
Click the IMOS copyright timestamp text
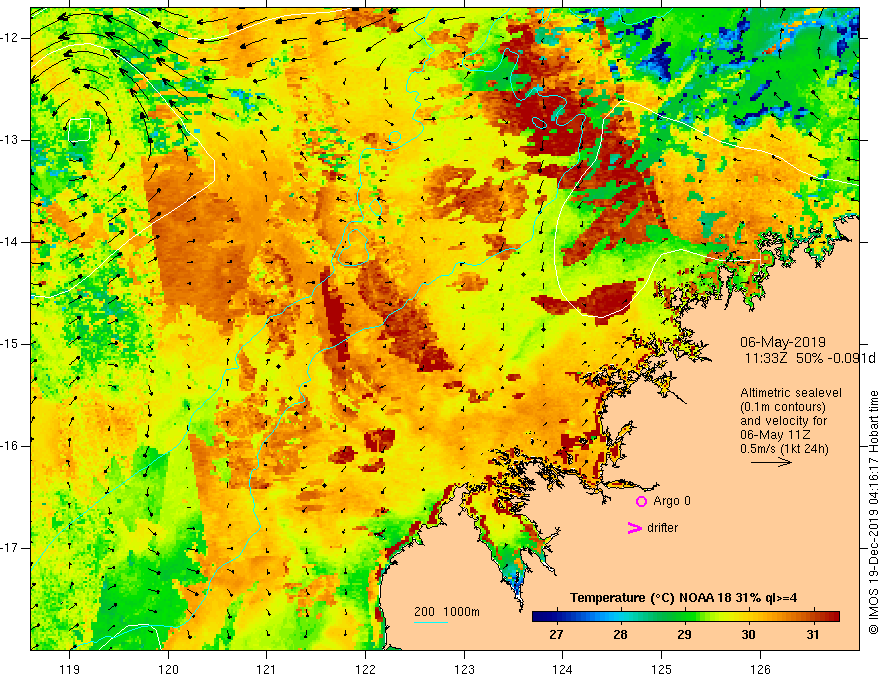pyautogui.click(x=873, y=513)
